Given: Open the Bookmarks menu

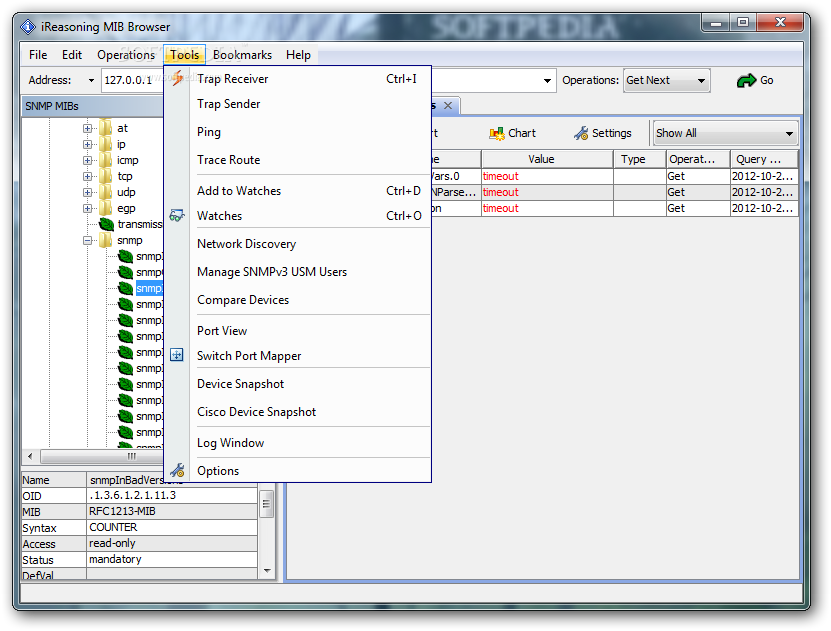Looking at the screenshot, I should coord(242,55).
